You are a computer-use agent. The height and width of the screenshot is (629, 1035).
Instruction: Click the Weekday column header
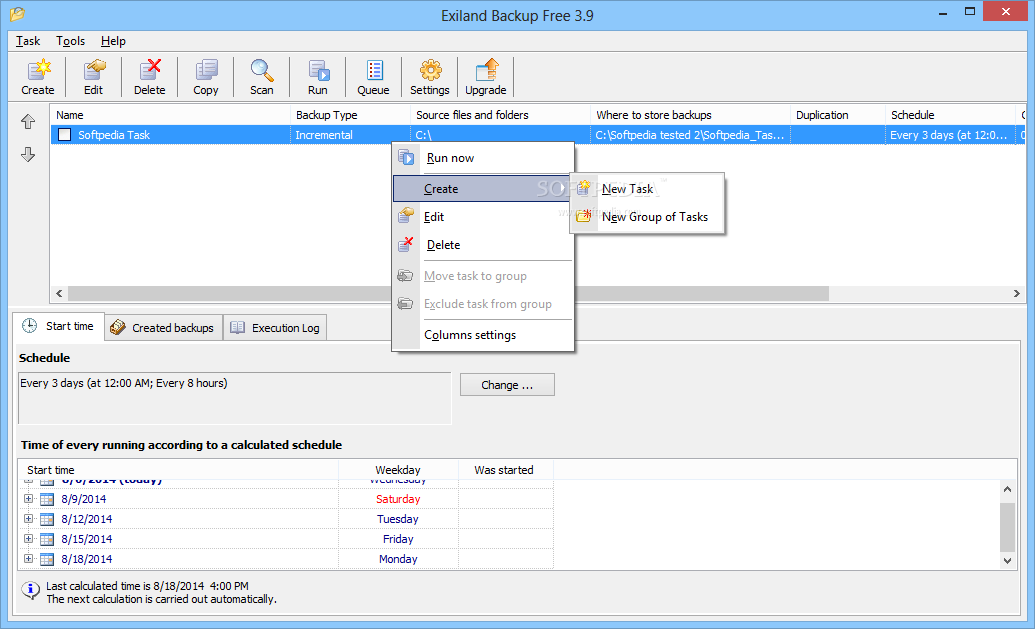coord(398,470)
